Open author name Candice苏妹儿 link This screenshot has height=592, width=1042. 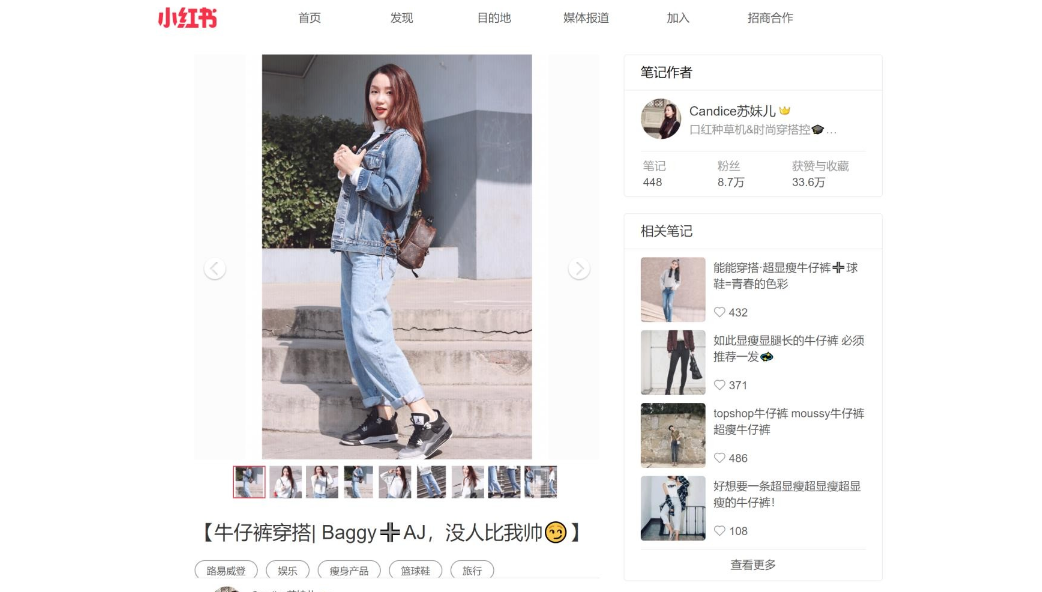732,111
